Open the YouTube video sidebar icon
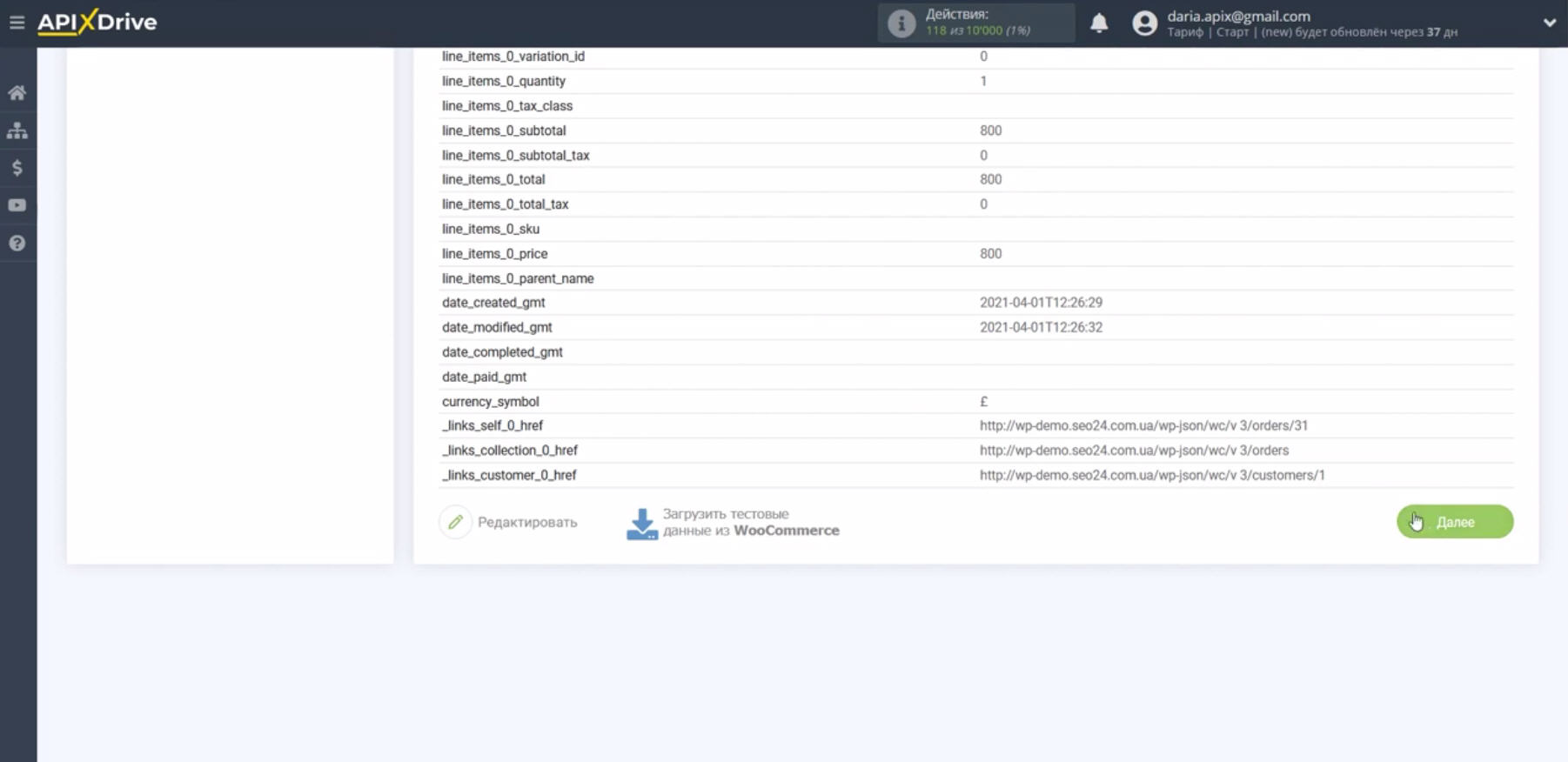Image resolution: width=1568 pixels, height=762 pixels. click(17, 205)
